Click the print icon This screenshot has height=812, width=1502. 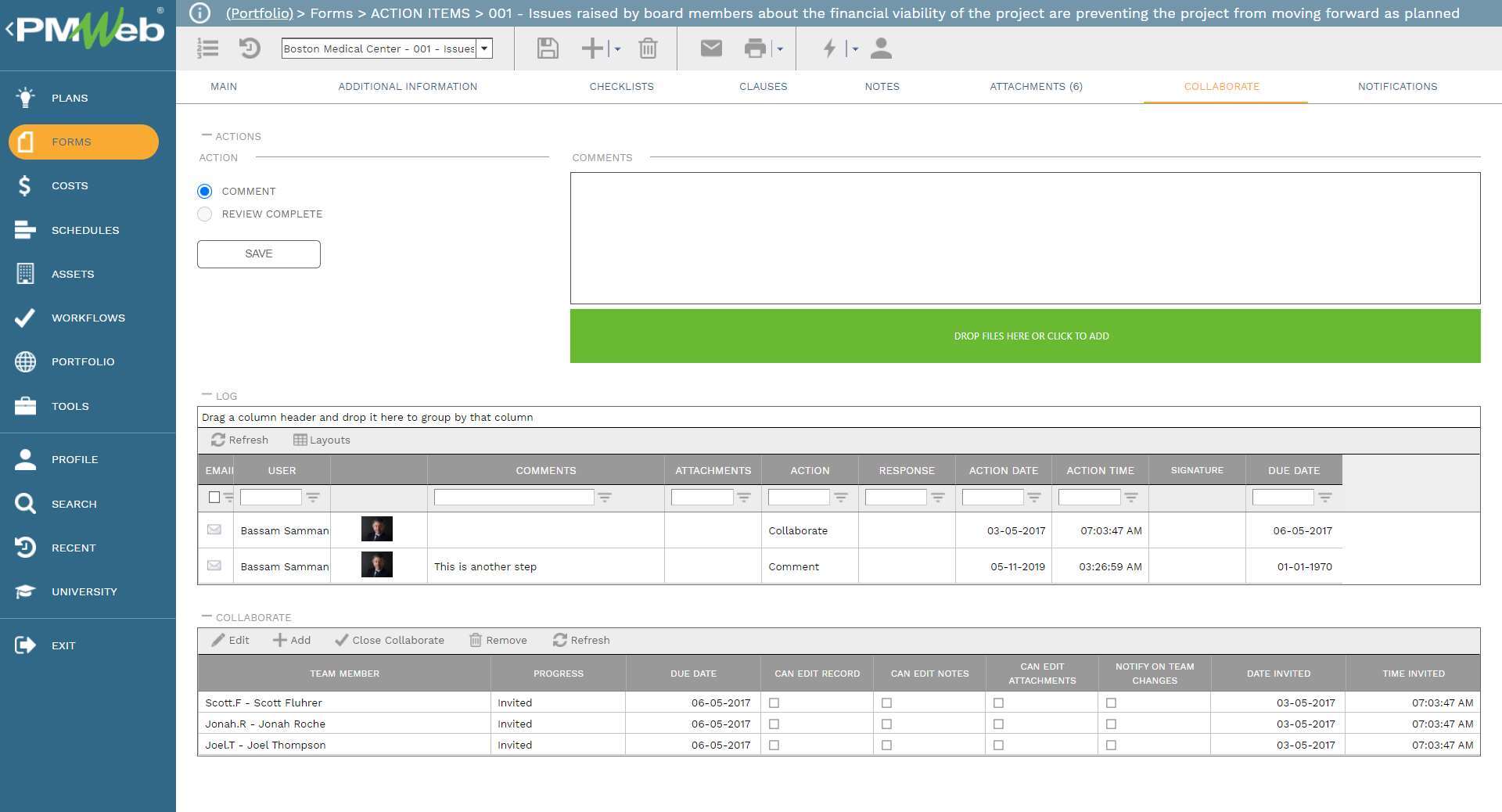[x=755, y=49]
